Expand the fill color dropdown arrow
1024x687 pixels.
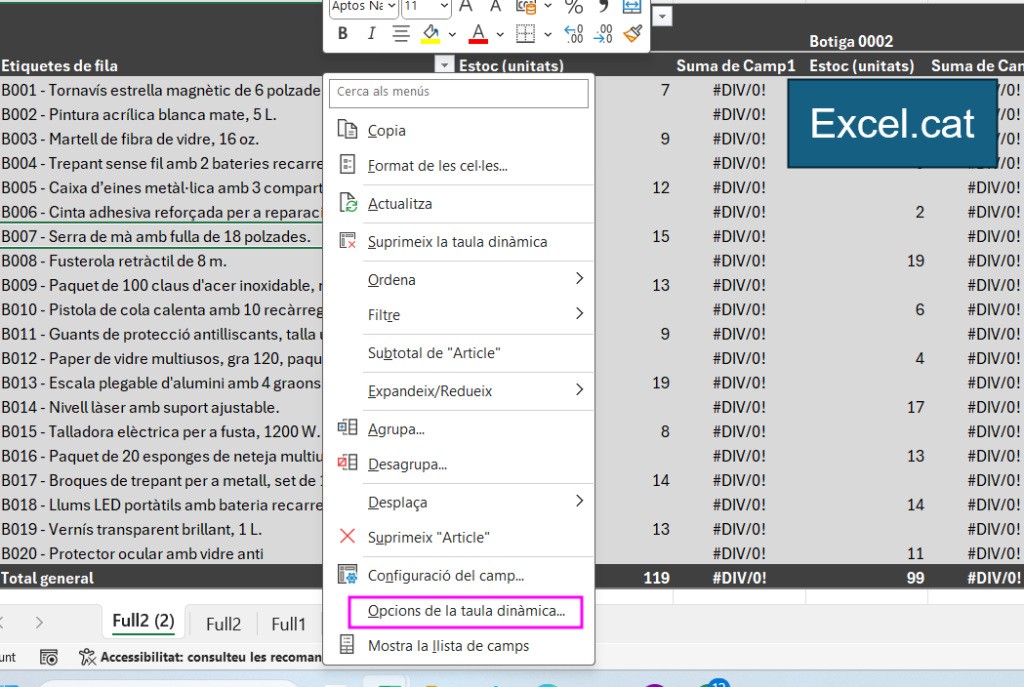(x=452, y=34)
